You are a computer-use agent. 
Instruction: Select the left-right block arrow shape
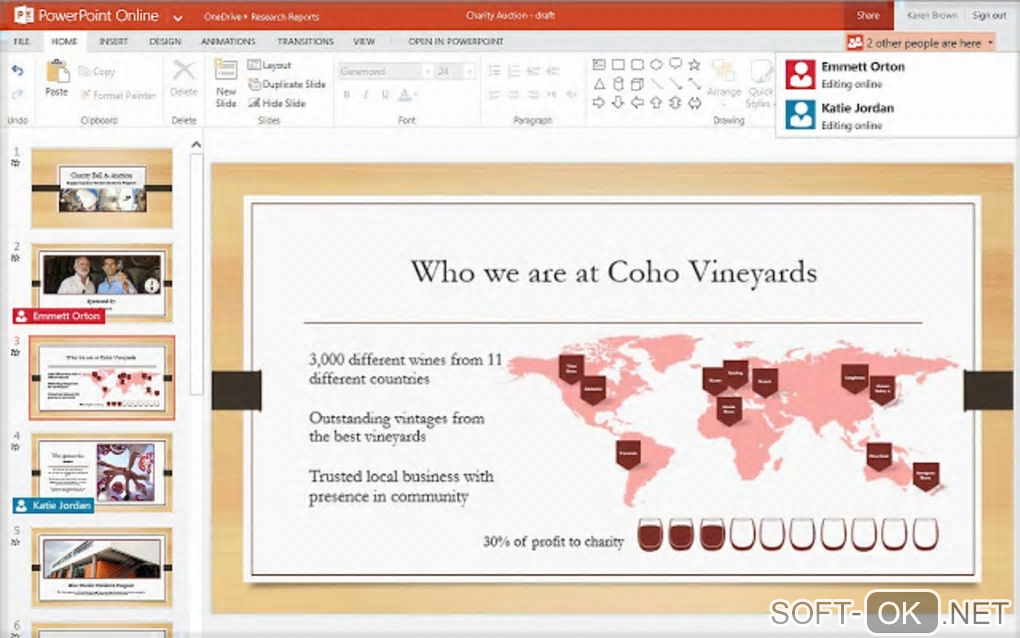(x=694, y=102)
